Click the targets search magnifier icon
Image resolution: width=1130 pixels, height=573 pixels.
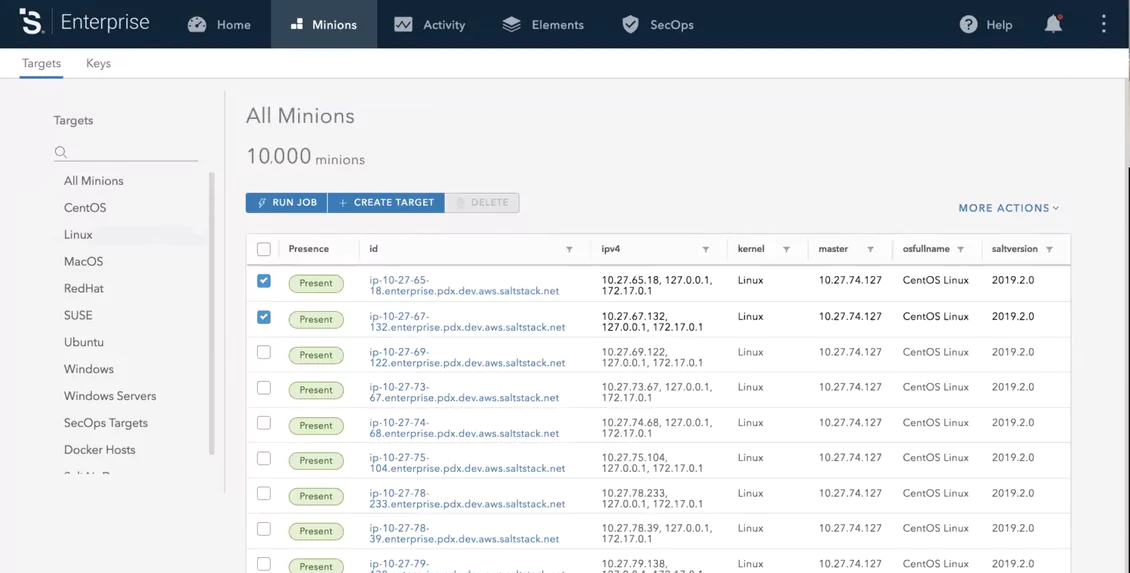click(x=61, y=152)
